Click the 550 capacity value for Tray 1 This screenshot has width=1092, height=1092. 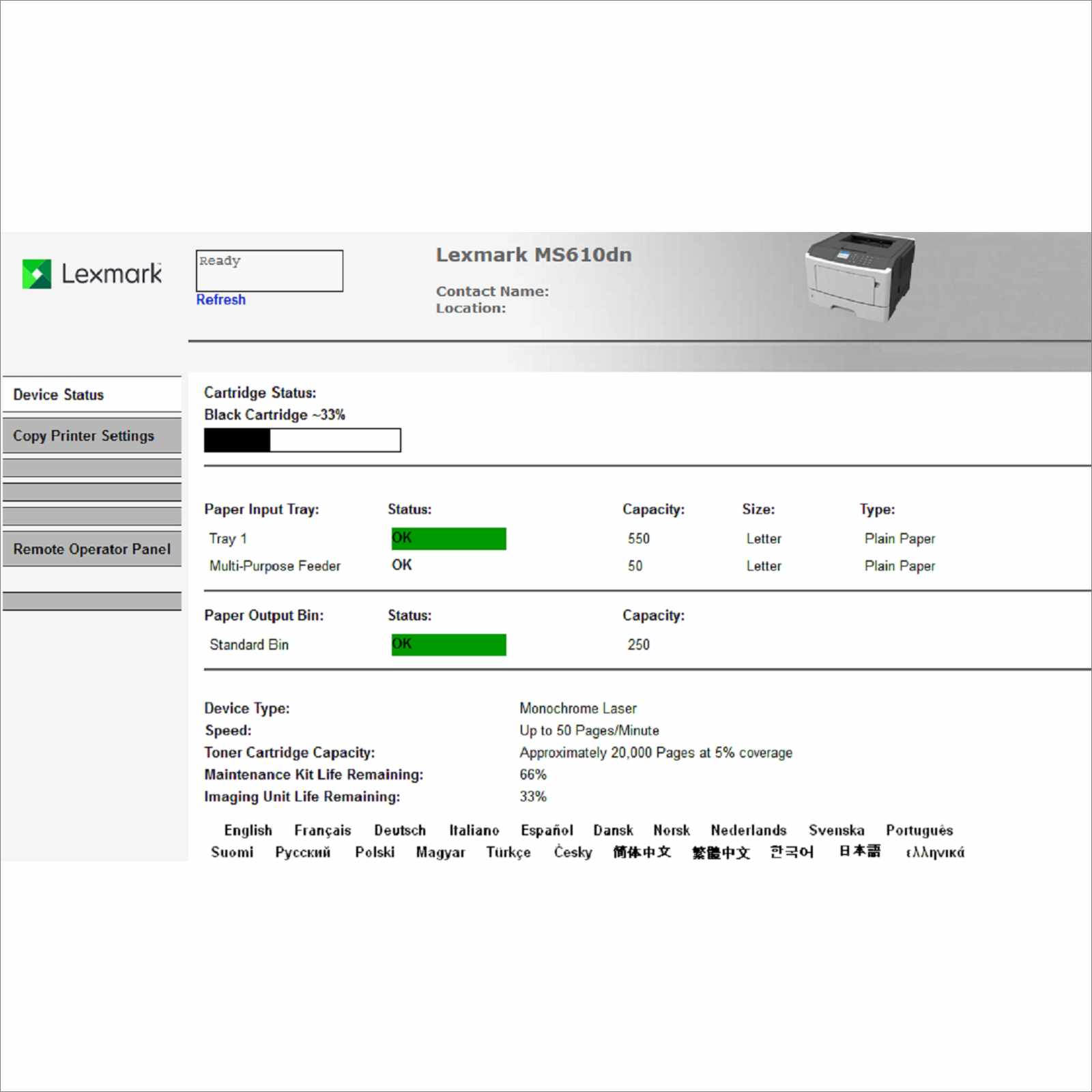pyautogui.click(x=639, y=538)
